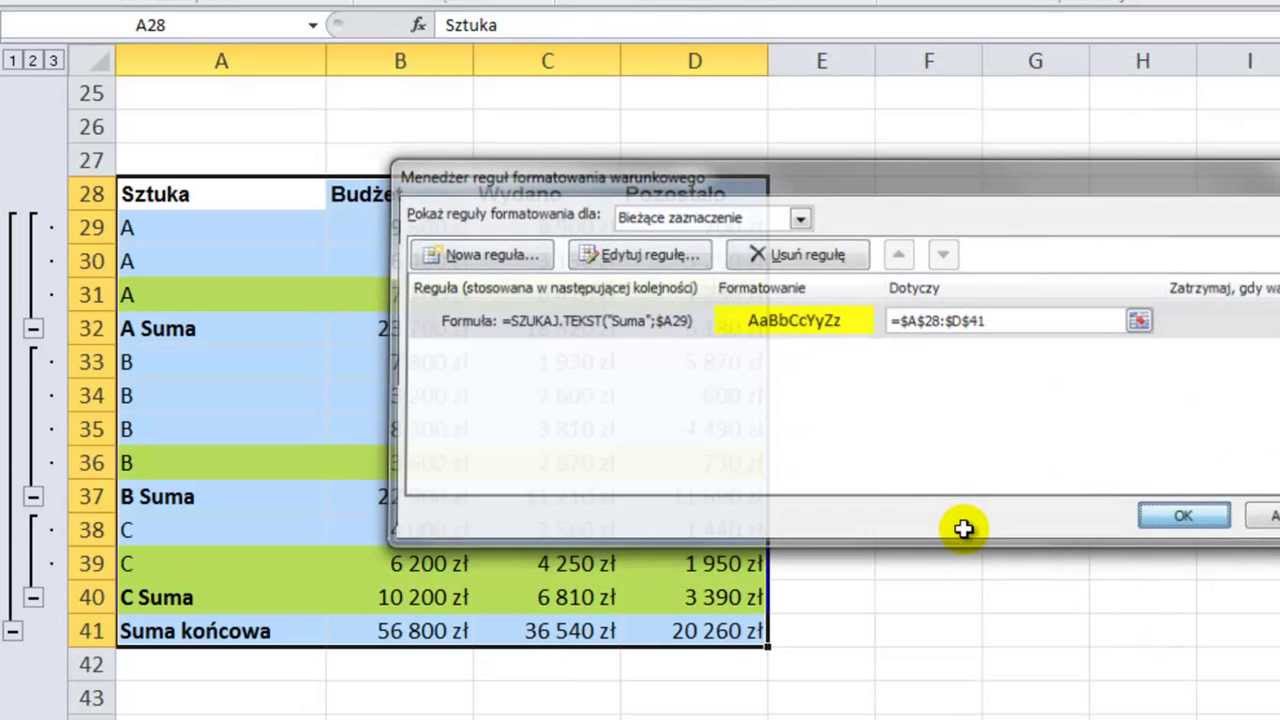Click the Edytuj regułę button
The height and width of the screenshot is (720, 1280).
(640, 255)
